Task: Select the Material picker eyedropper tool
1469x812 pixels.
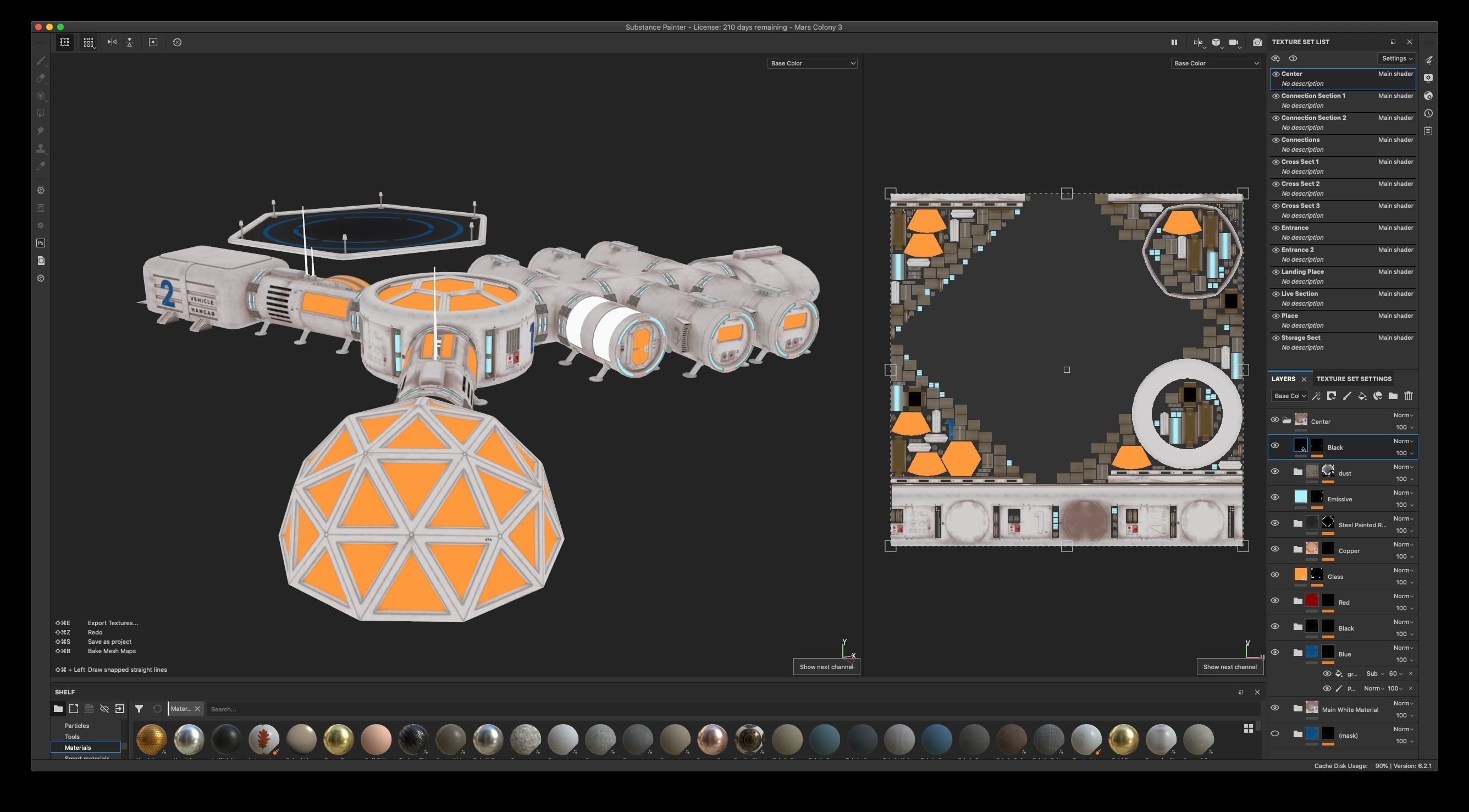Action: tap(41, 167)
